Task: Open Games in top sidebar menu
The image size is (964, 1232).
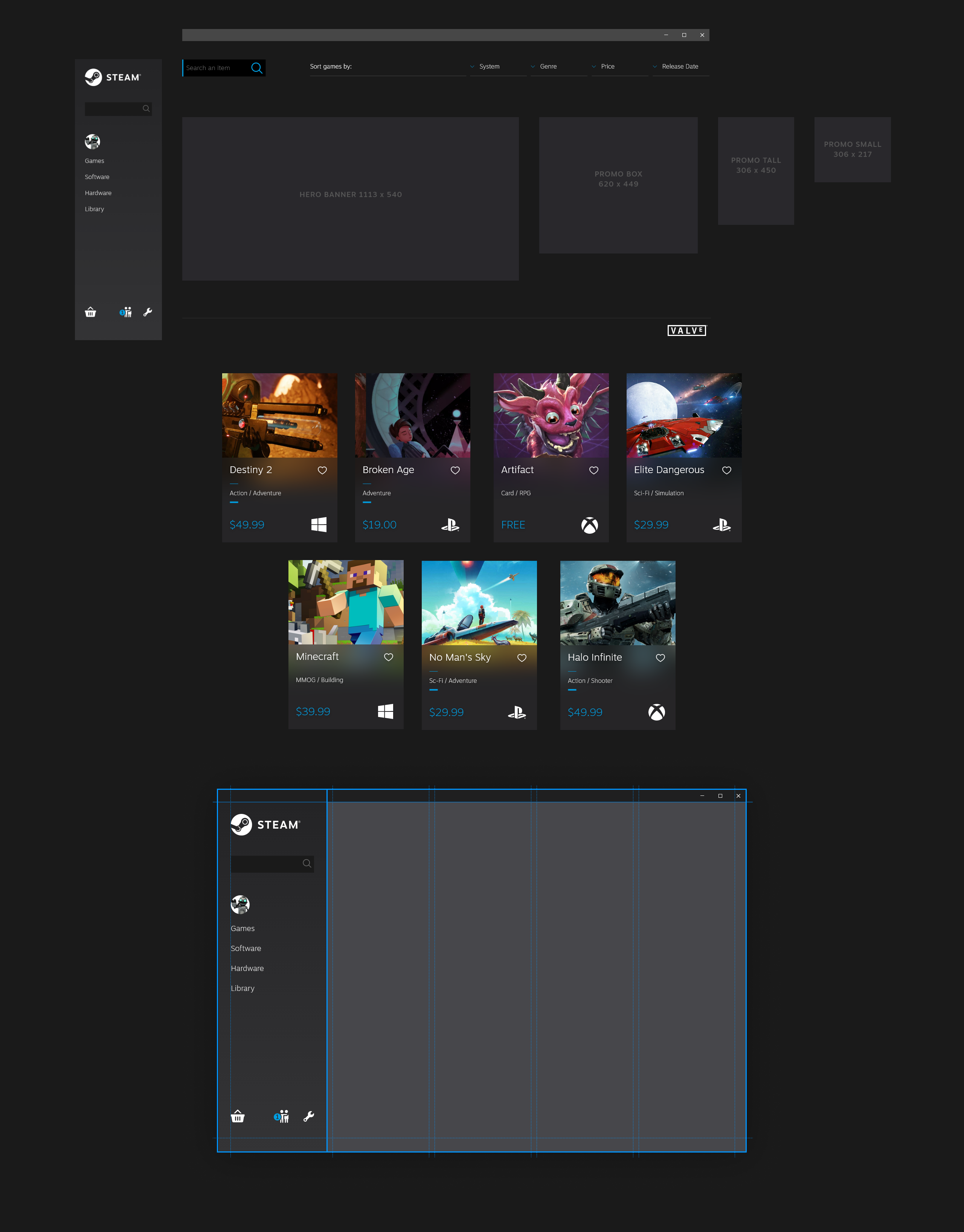Action: tap(94, 161)
